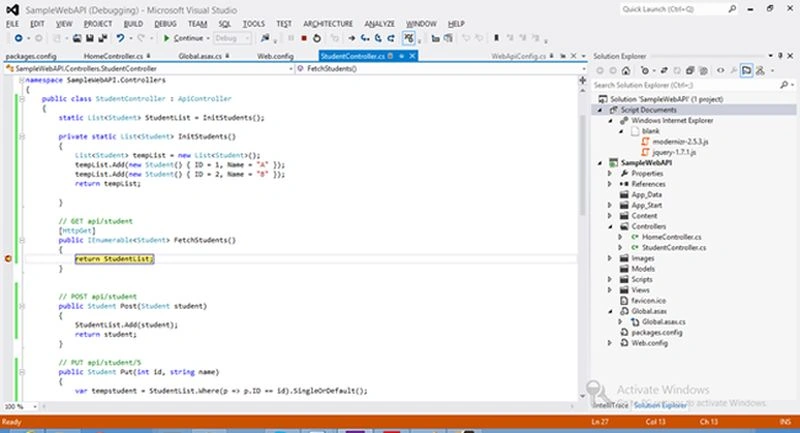The image size is (800, 433).
Task: Click the Save All toolbar icon
Action: (103, 38)
